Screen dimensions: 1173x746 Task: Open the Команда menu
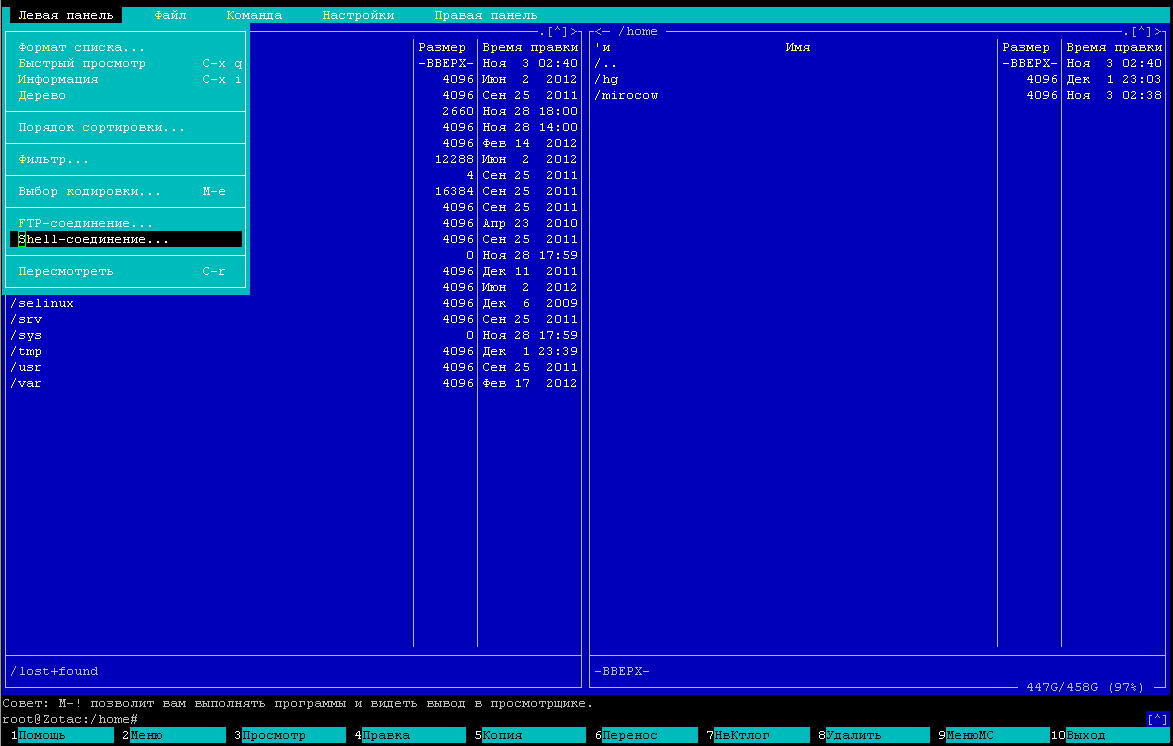coord(254,15)
